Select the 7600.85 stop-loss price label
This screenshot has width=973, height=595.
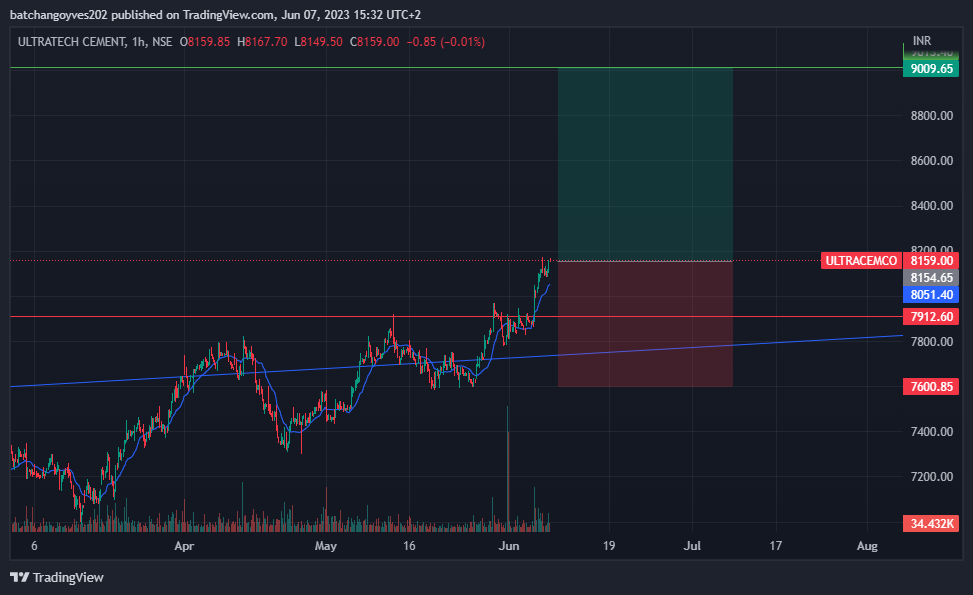[931, 387]
